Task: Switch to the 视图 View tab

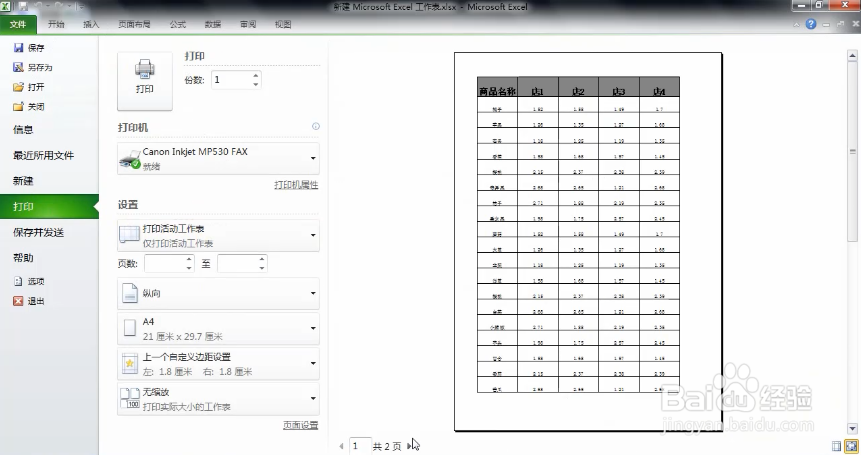Action: (x=283, y=24)
